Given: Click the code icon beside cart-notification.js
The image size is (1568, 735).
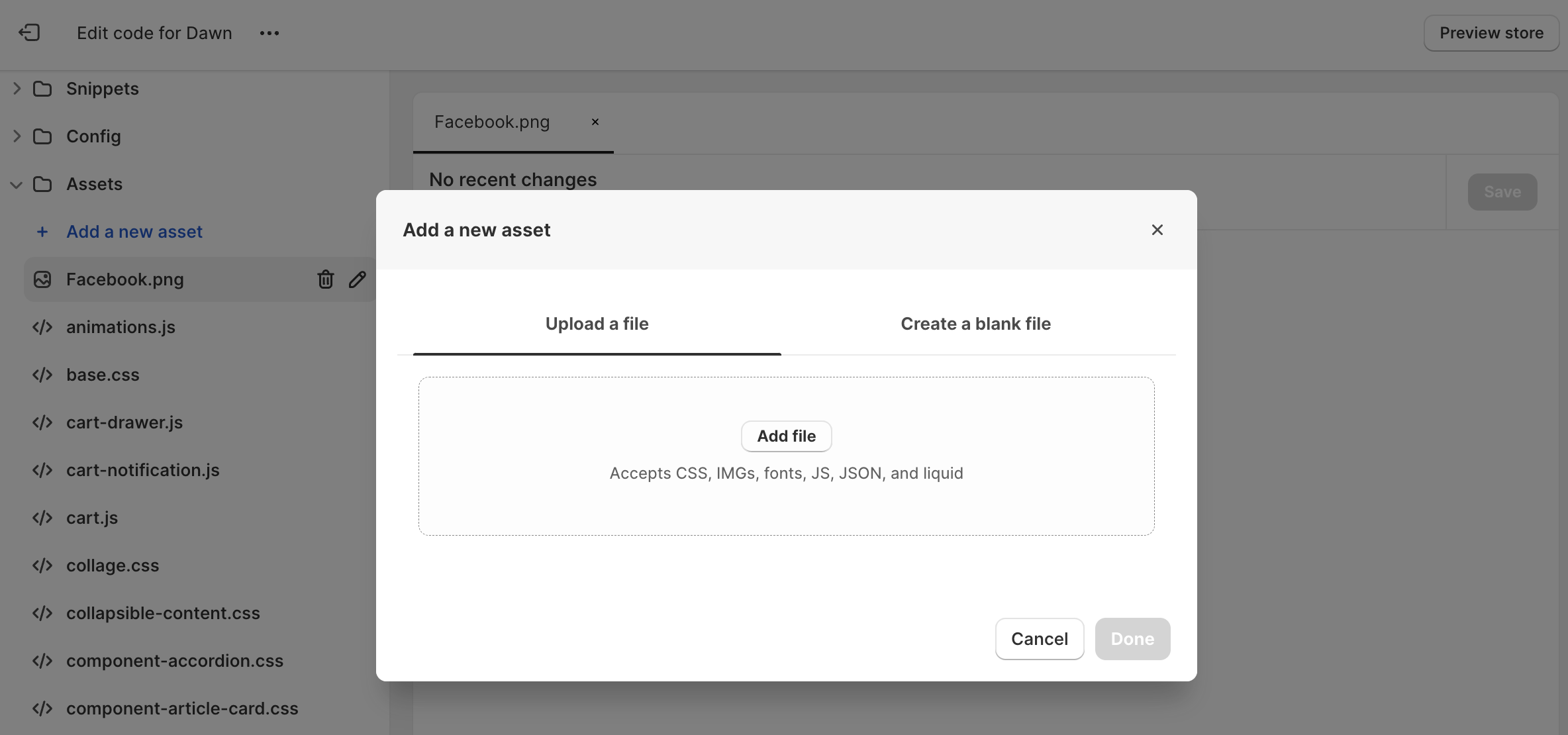Looking at the screenshot, I should click(42, 470).
